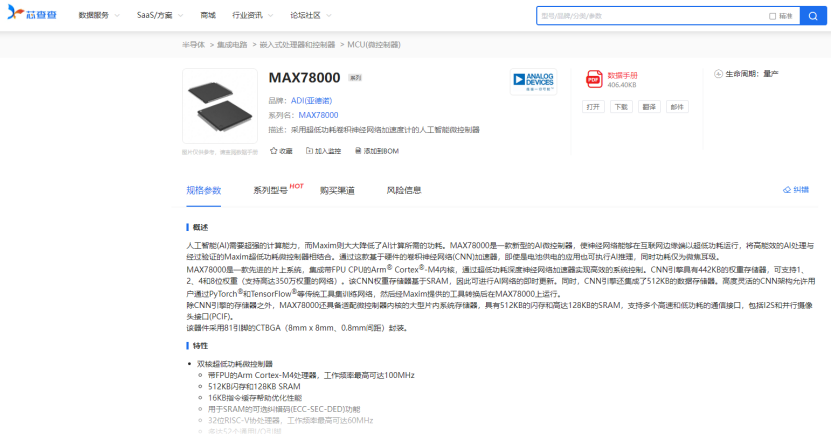Click the '16KB指令缓存' list item
The width and height of the screenshot is (831, 435).
(254, 398)
